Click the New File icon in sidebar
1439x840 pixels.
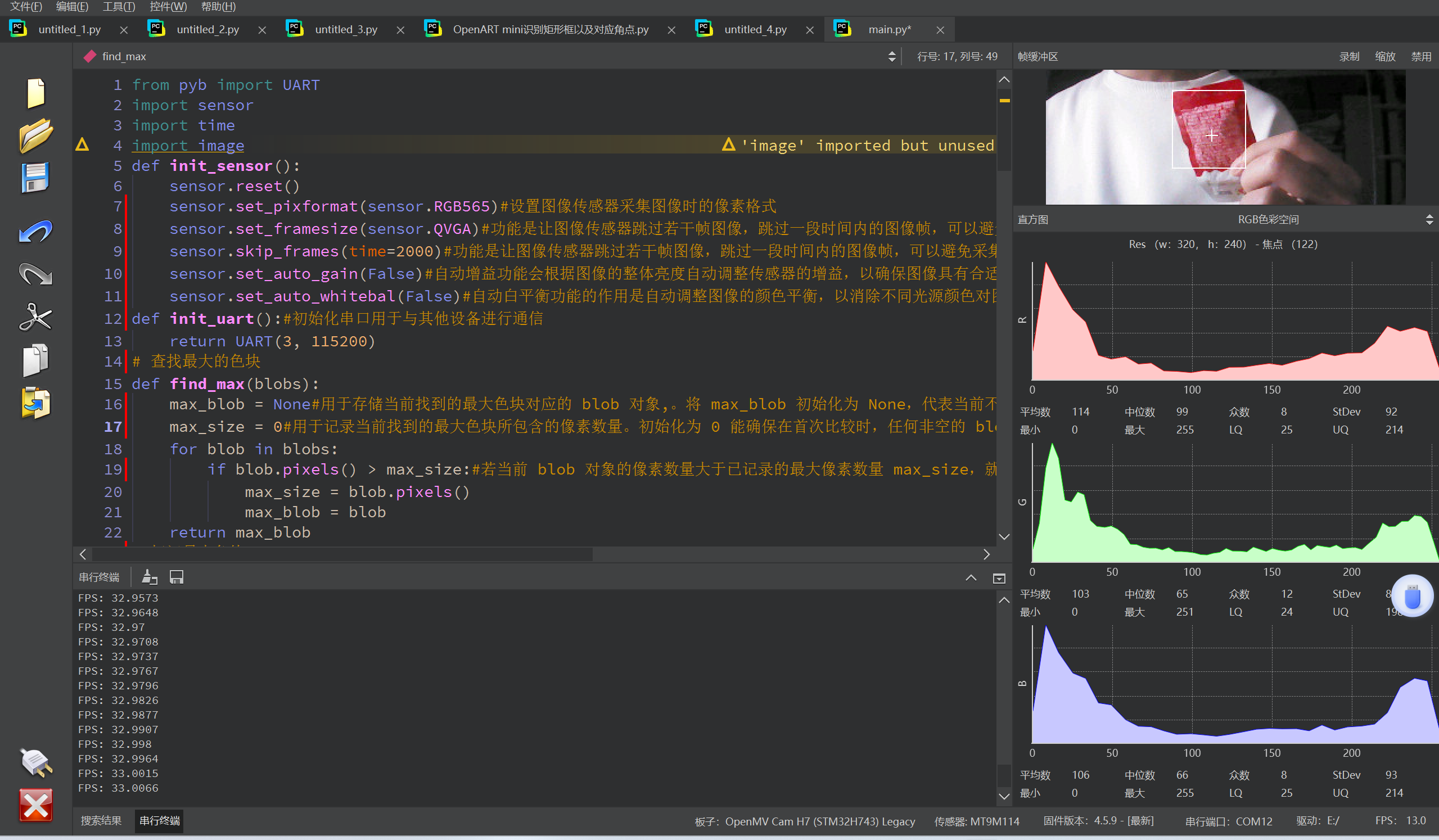click(35, 93)
